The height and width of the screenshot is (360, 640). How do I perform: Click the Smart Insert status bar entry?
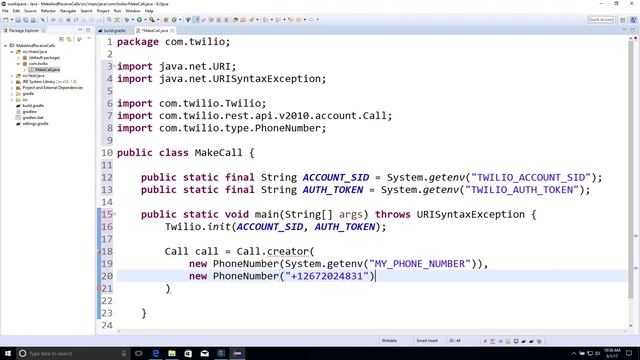427,340
